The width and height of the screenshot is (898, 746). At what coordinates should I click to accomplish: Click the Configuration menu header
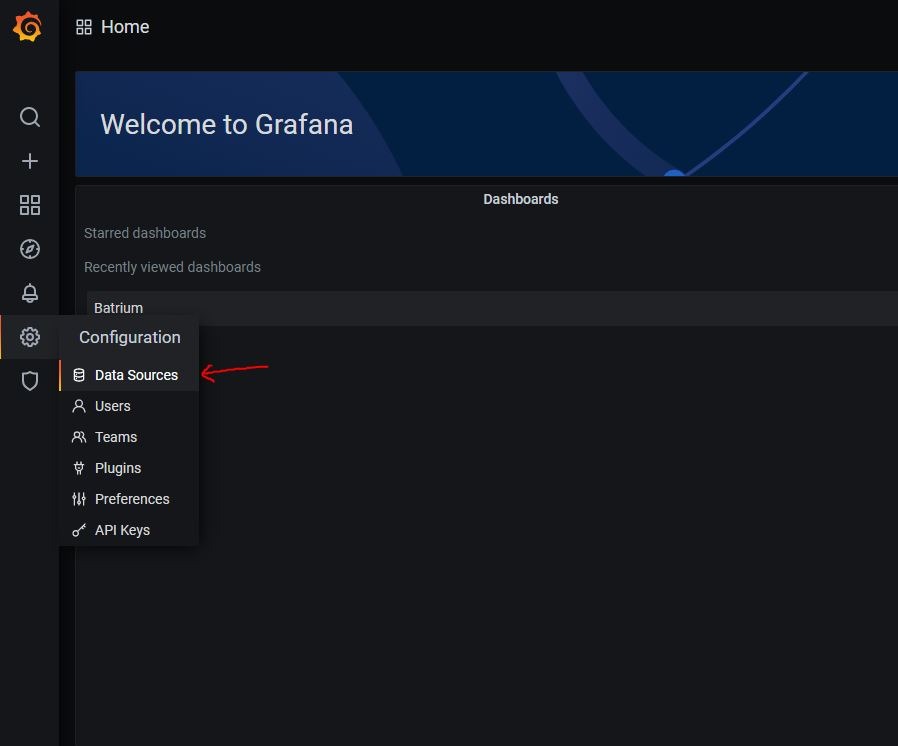point(130,337)
